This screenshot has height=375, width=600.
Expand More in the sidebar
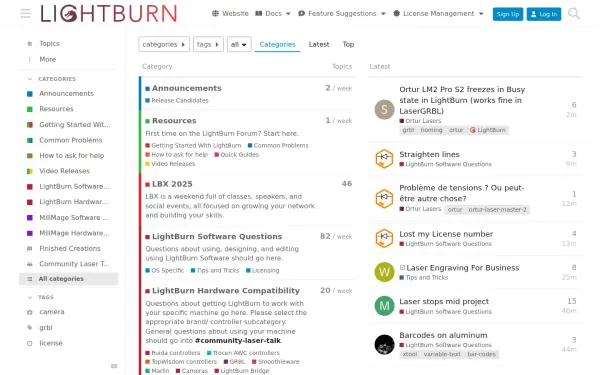(x=47, y=59)
